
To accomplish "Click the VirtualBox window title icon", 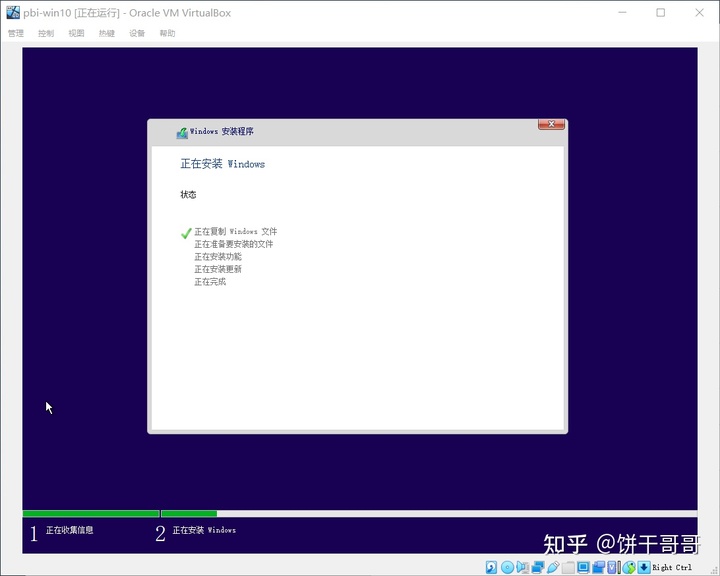I will [x=13, y=12].
